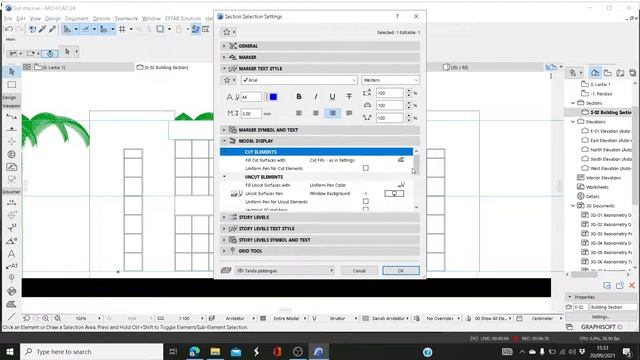Image resolution: width=640 pixels, height=360 pixels.
Task: Open the Western script dropdown
Action: pyautogui.click(x=390, y=80)
